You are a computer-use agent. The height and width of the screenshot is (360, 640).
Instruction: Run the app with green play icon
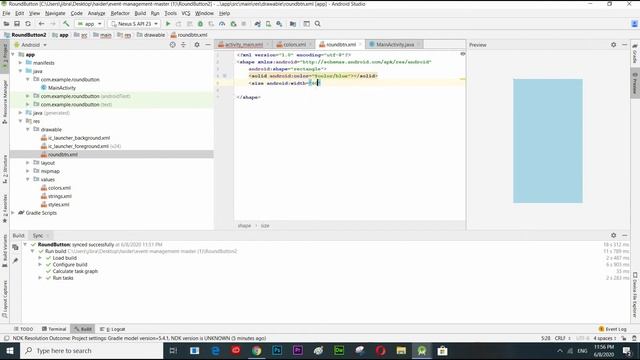tap(168, 24)
